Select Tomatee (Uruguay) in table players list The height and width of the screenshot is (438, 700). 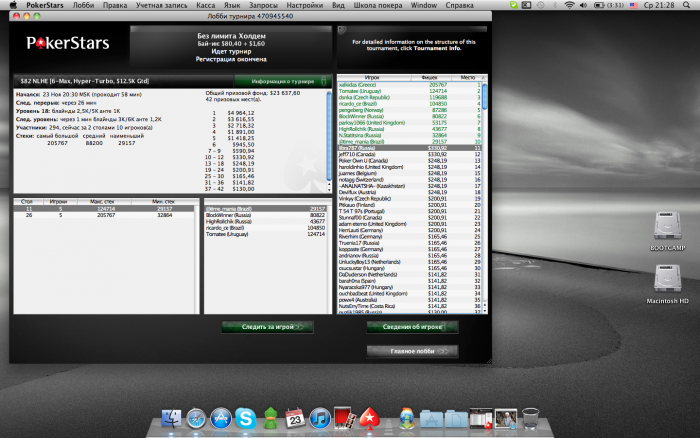tap(266, 234)
